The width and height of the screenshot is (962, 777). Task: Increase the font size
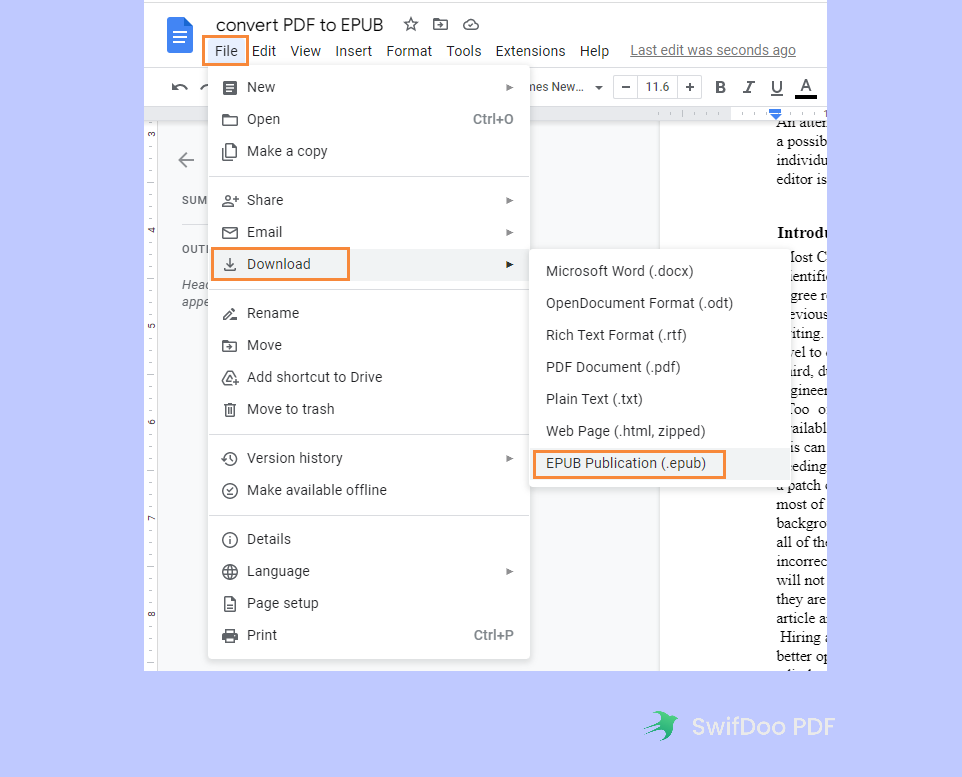pos(690,87)
